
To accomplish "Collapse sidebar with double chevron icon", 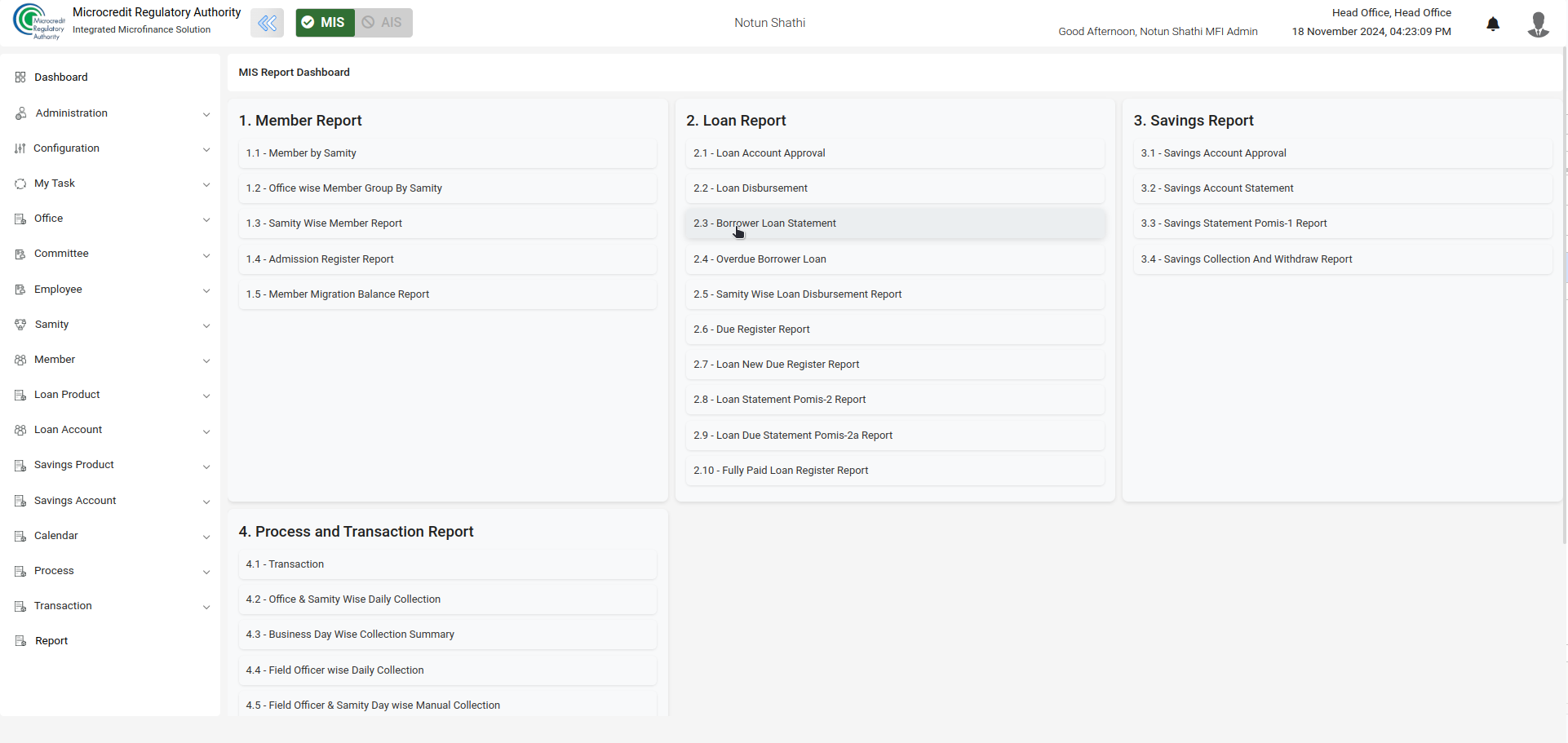I will click(267, 23).
